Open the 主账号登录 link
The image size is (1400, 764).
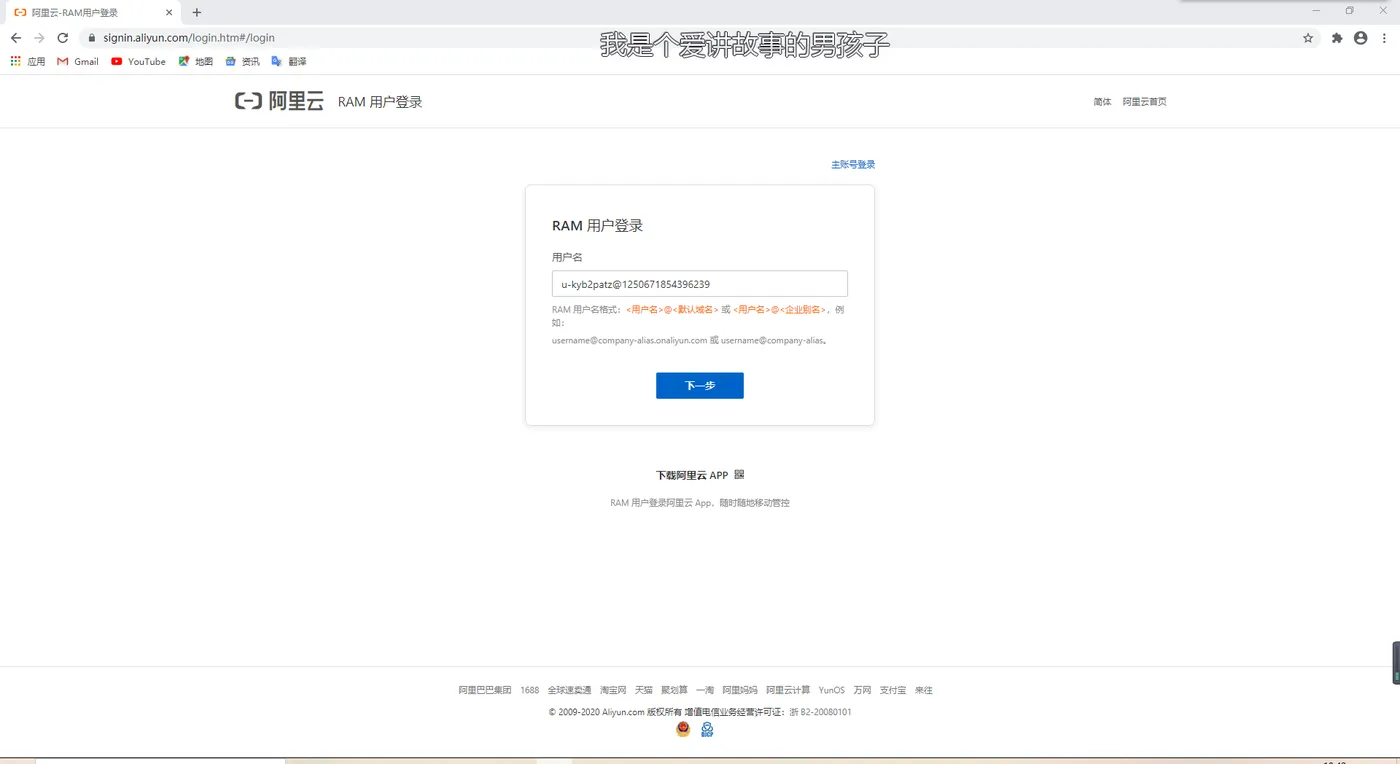[x=853, y=165]
